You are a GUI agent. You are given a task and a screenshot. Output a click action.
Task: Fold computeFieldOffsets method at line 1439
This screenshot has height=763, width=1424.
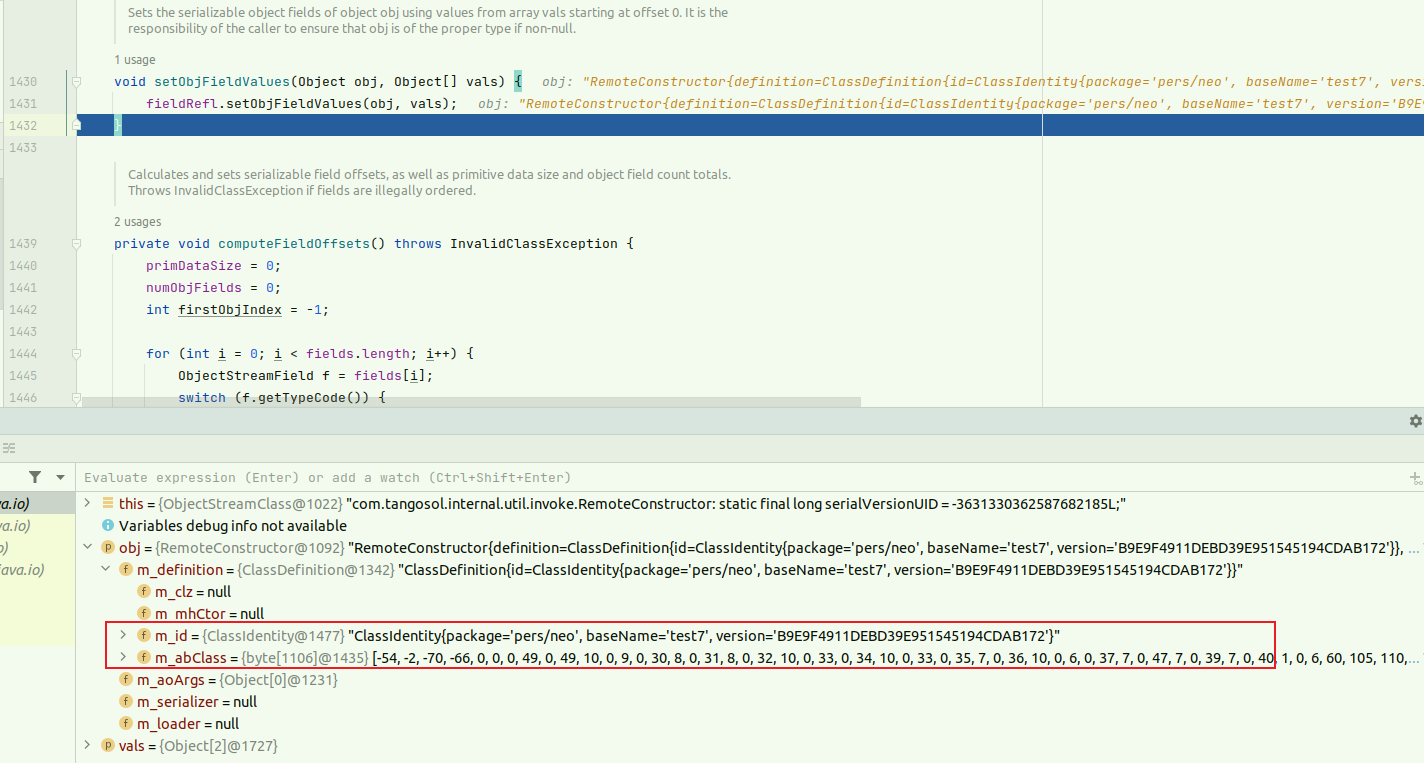pyautogui.click(x=74, y=243)
